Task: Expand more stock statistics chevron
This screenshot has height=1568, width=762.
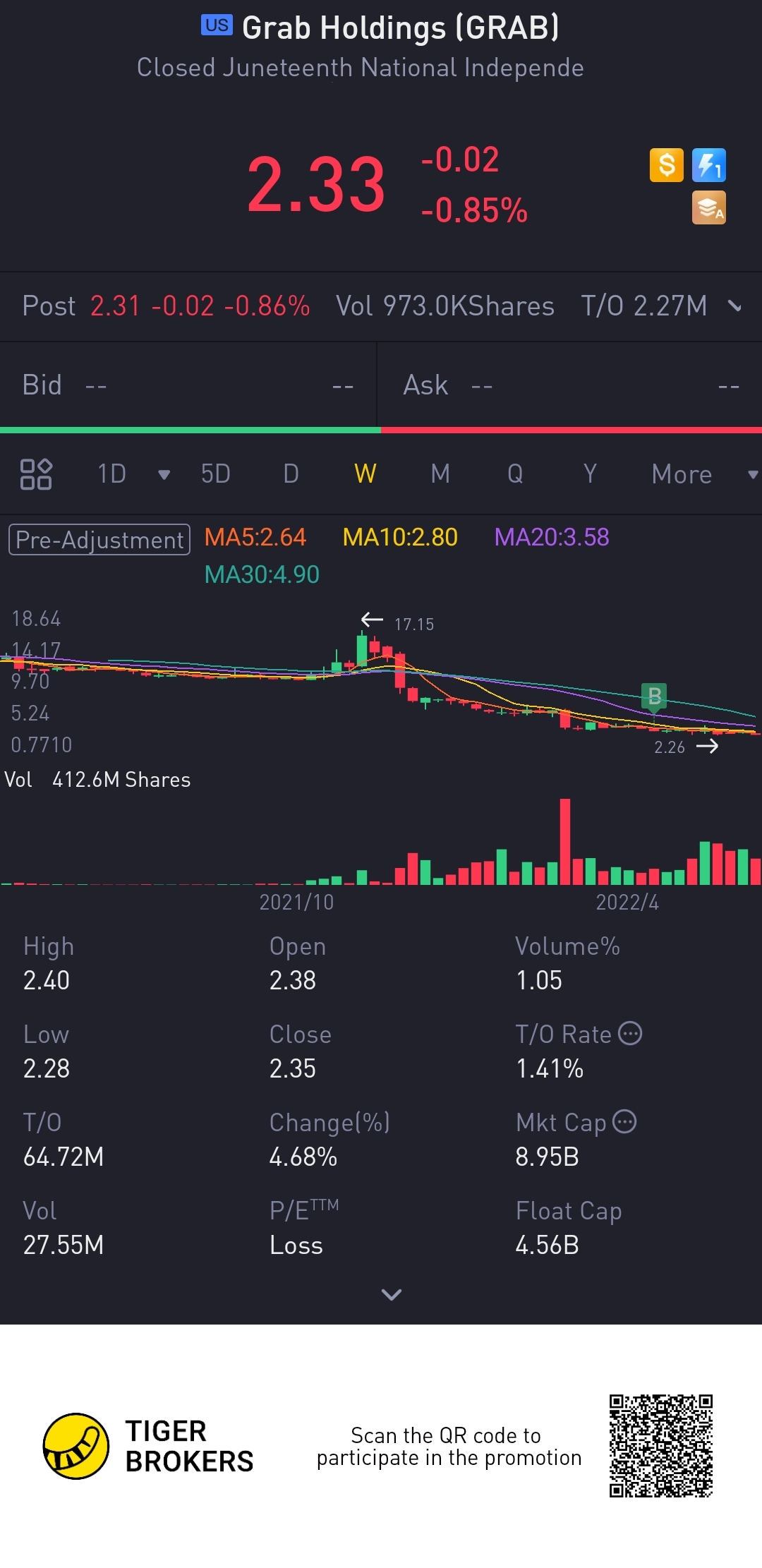Action: click(x=391, y=1294)
